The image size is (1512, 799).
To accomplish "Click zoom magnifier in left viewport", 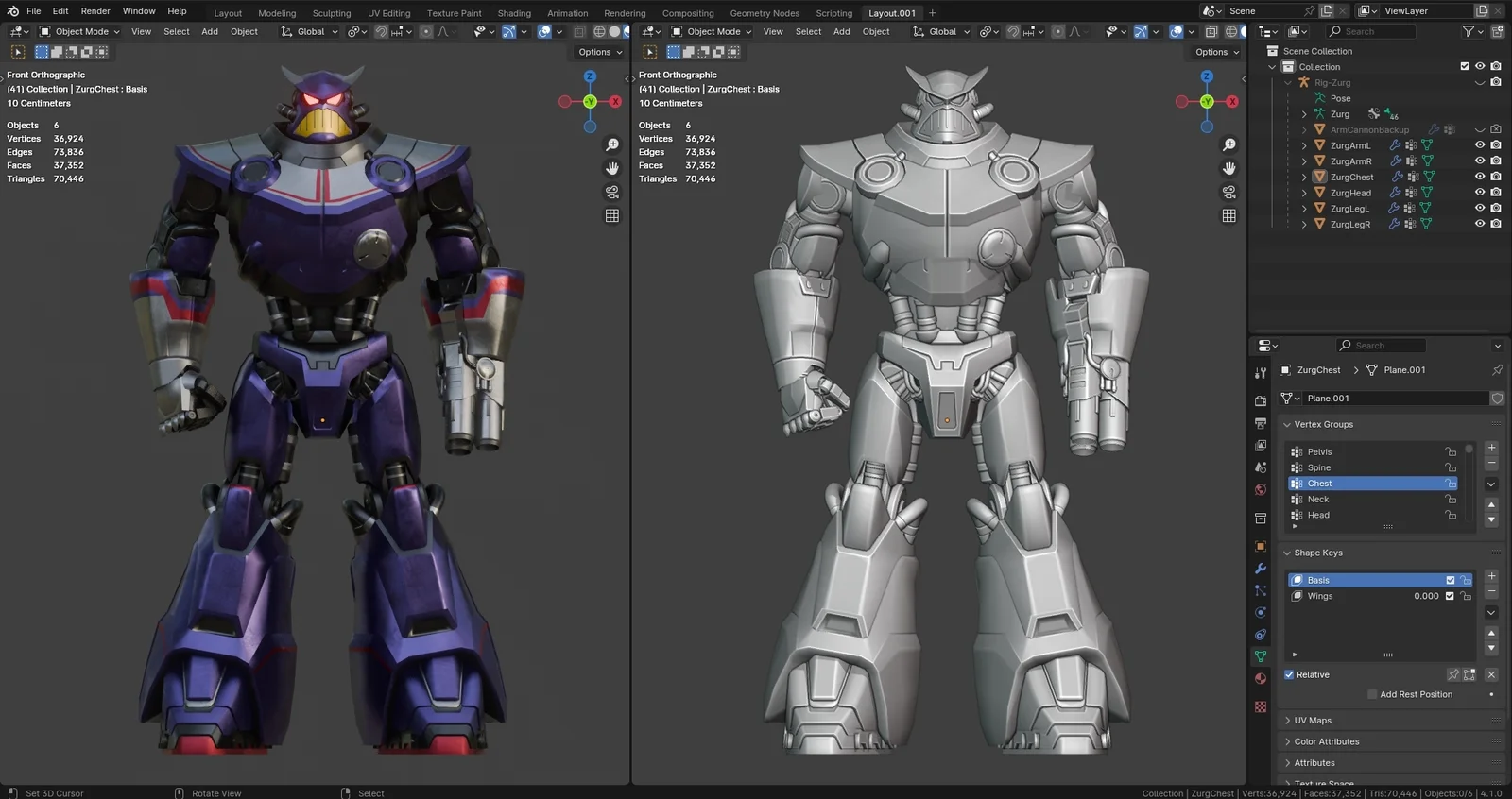I will tap(612, 144).
